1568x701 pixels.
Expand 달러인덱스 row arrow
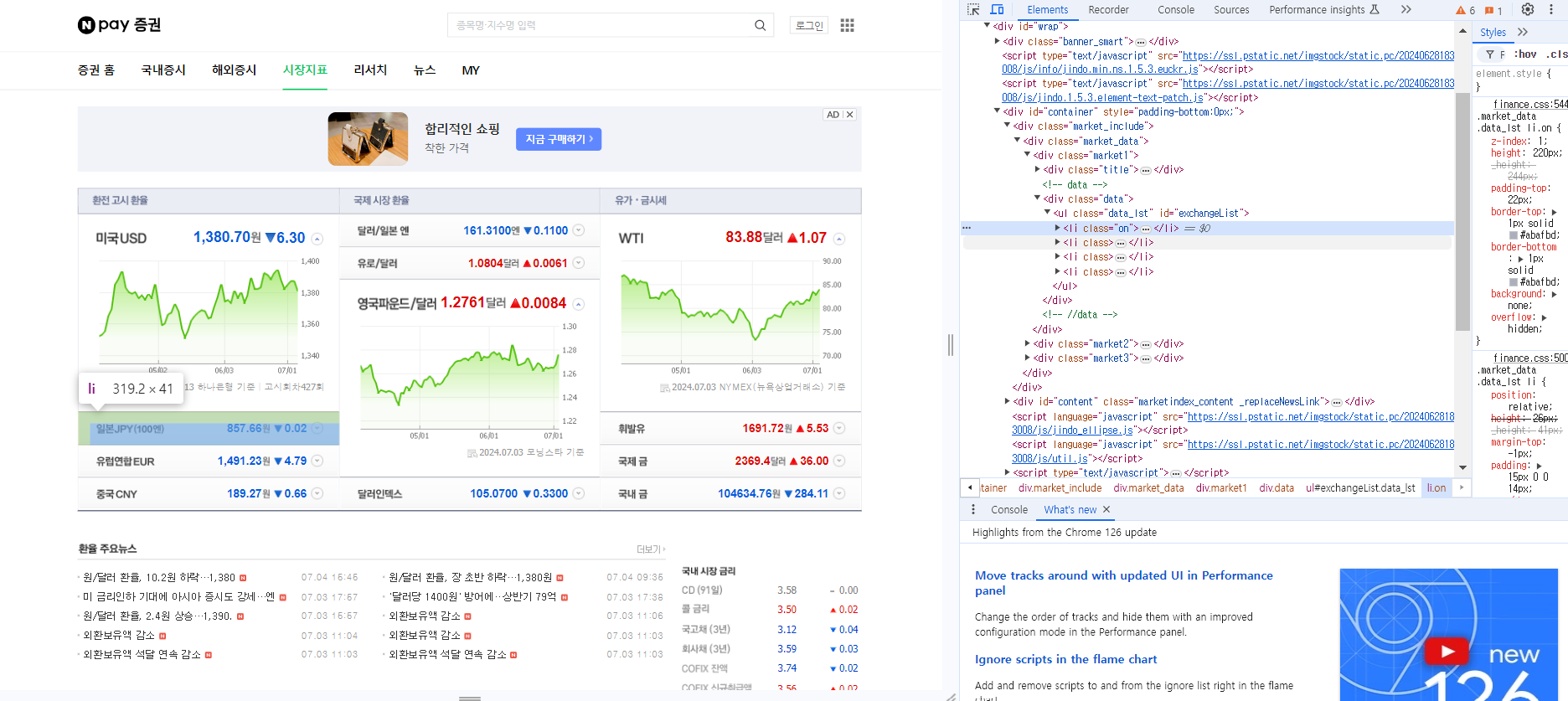point(579,493)
